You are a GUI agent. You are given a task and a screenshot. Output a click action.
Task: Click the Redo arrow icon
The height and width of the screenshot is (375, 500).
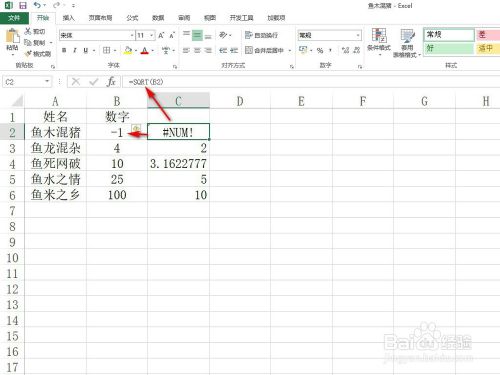coord(56,5)
